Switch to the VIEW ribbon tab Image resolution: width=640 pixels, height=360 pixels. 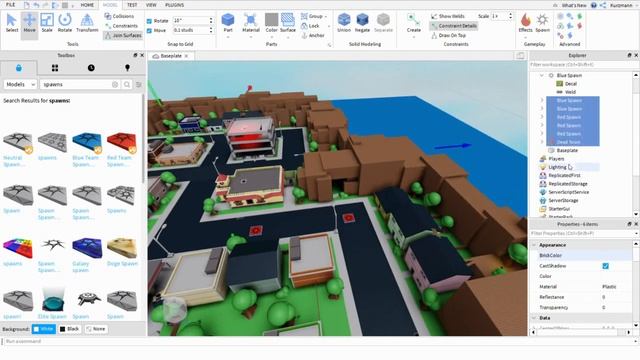click(151, 5)
